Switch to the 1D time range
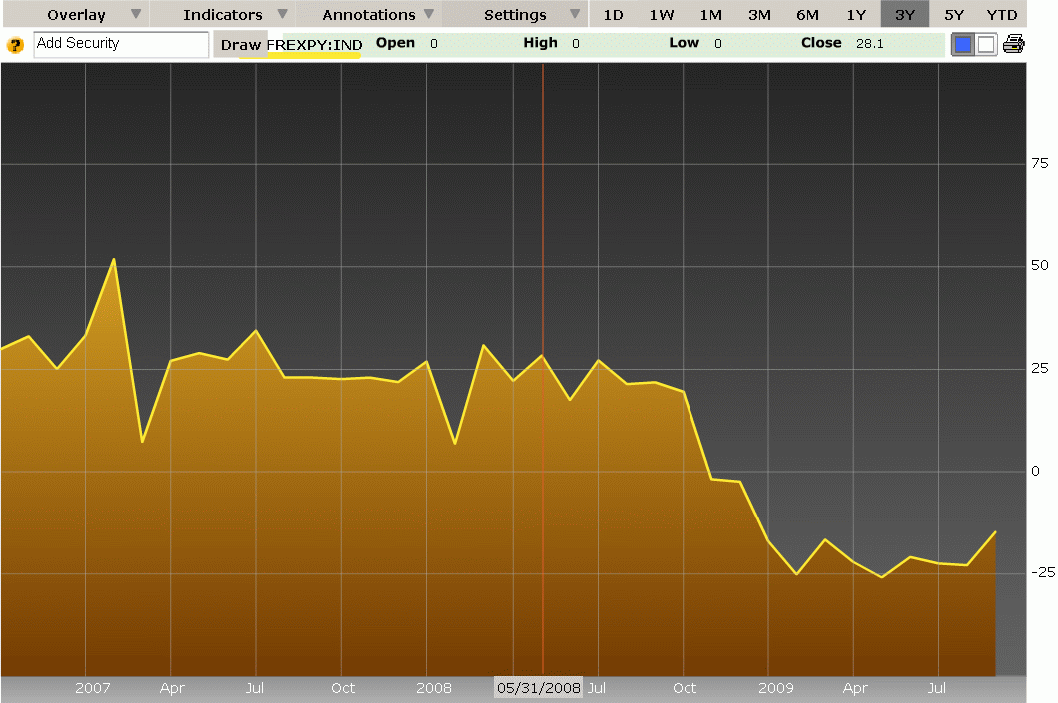1058x703 pixels. point(613,14)
